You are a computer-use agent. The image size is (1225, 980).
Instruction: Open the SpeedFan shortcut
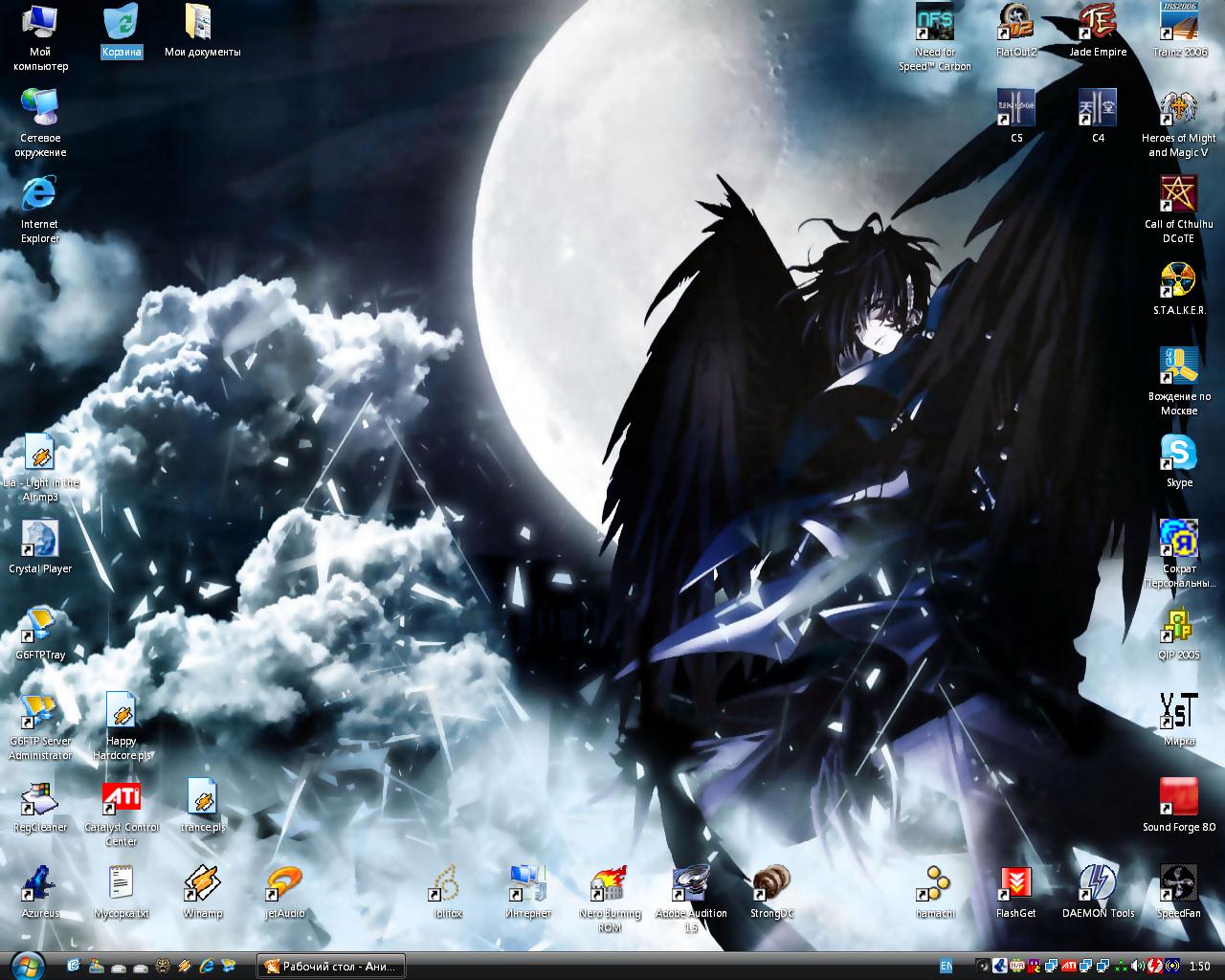click(x=1179, y=893)
